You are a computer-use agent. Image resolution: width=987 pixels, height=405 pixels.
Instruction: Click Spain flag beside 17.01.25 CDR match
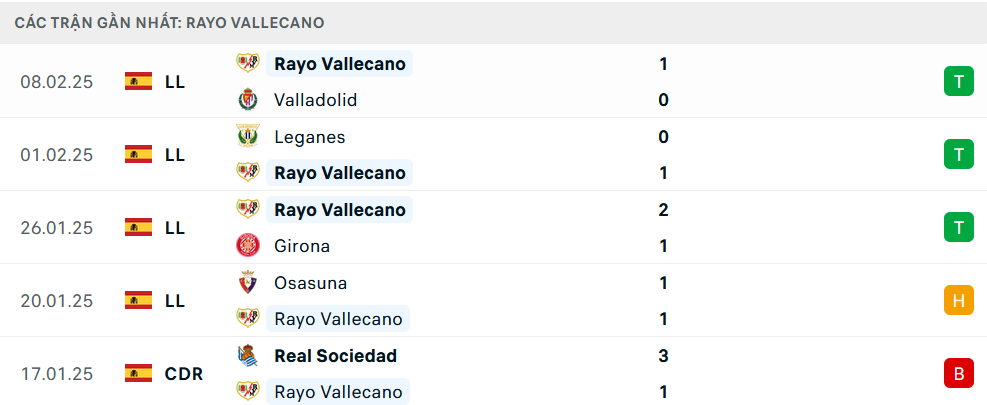[138, 374]
